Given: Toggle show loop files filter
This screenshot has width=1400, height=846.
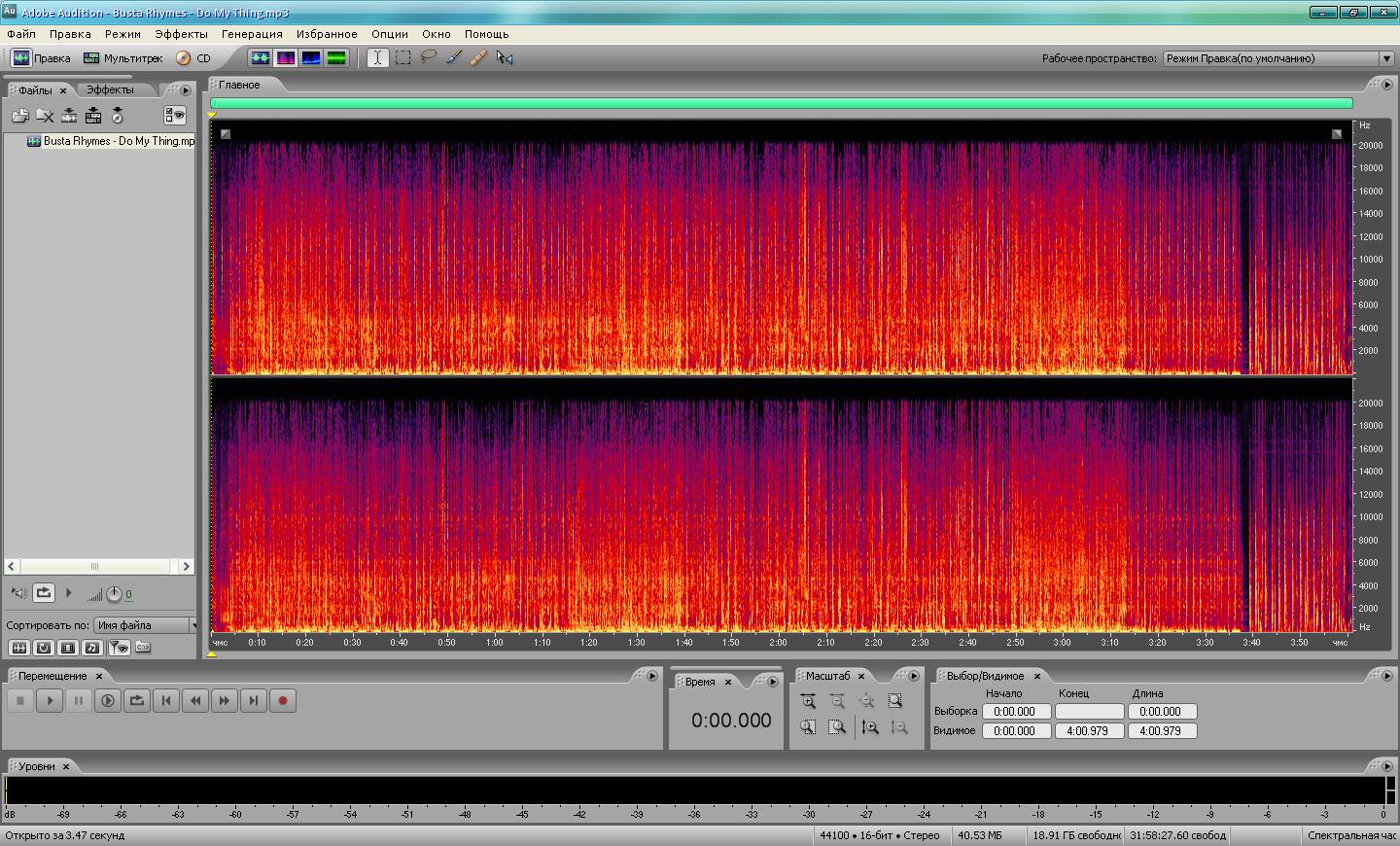Looking at the screenshot, I should point(44,648).
